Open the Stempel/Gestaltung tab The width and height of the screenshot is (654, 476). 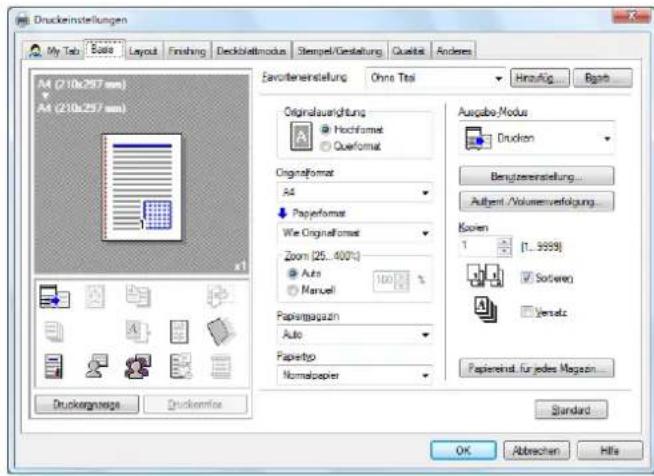click(x=340, y=51)
